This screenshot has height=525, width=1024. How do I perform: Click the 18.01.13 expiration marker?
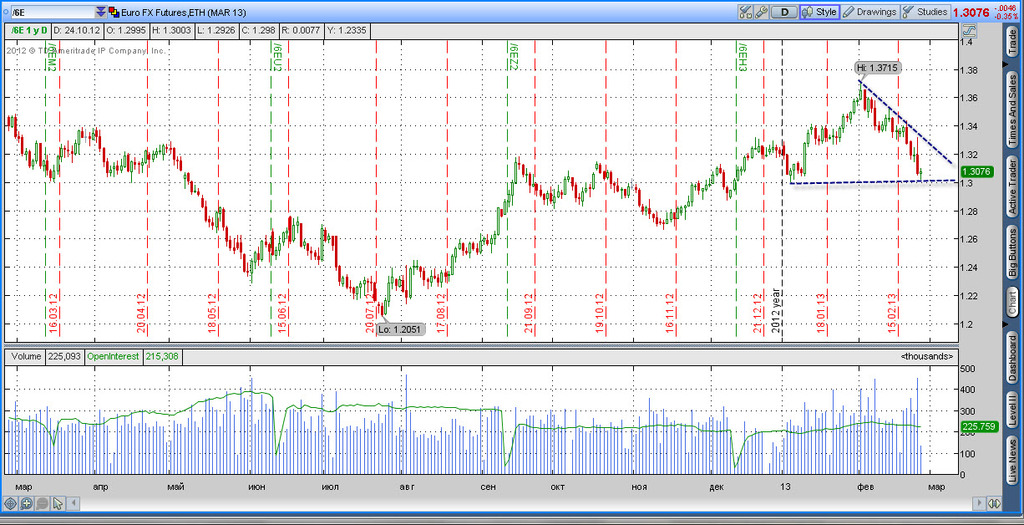[822, 315]
